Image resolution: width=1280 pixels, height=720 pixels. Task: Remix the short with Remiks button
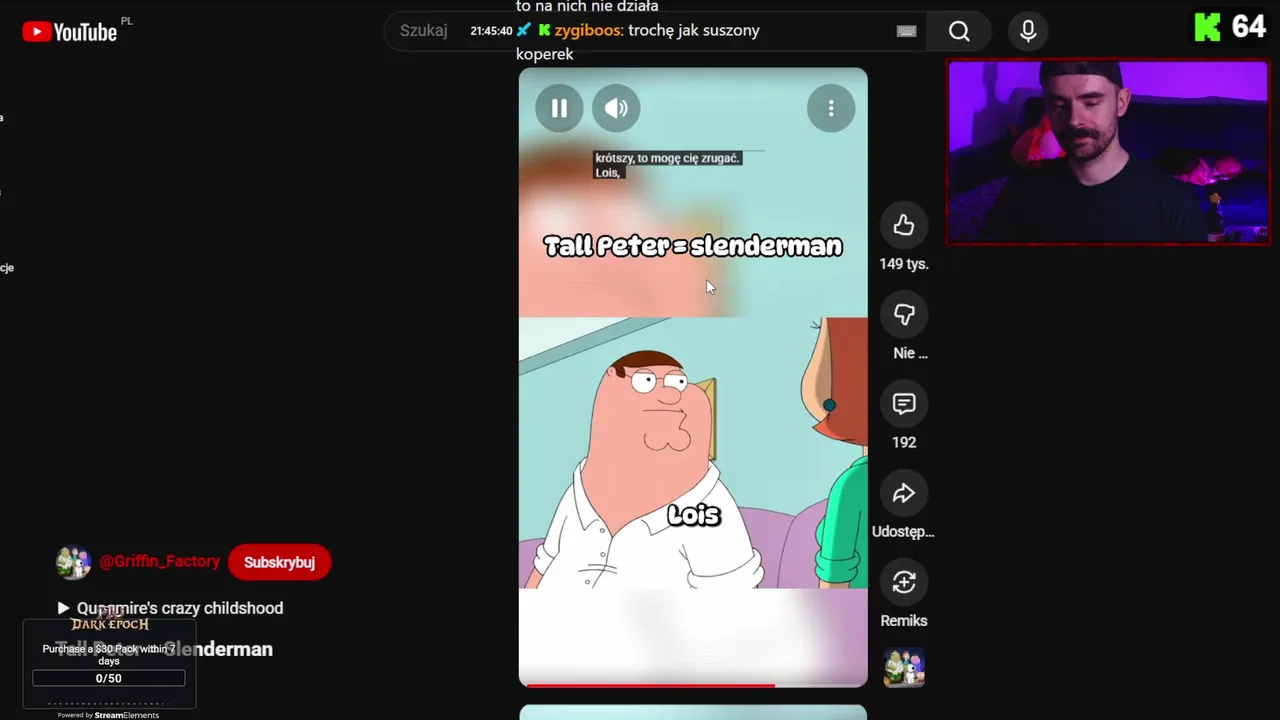point(904,582)
